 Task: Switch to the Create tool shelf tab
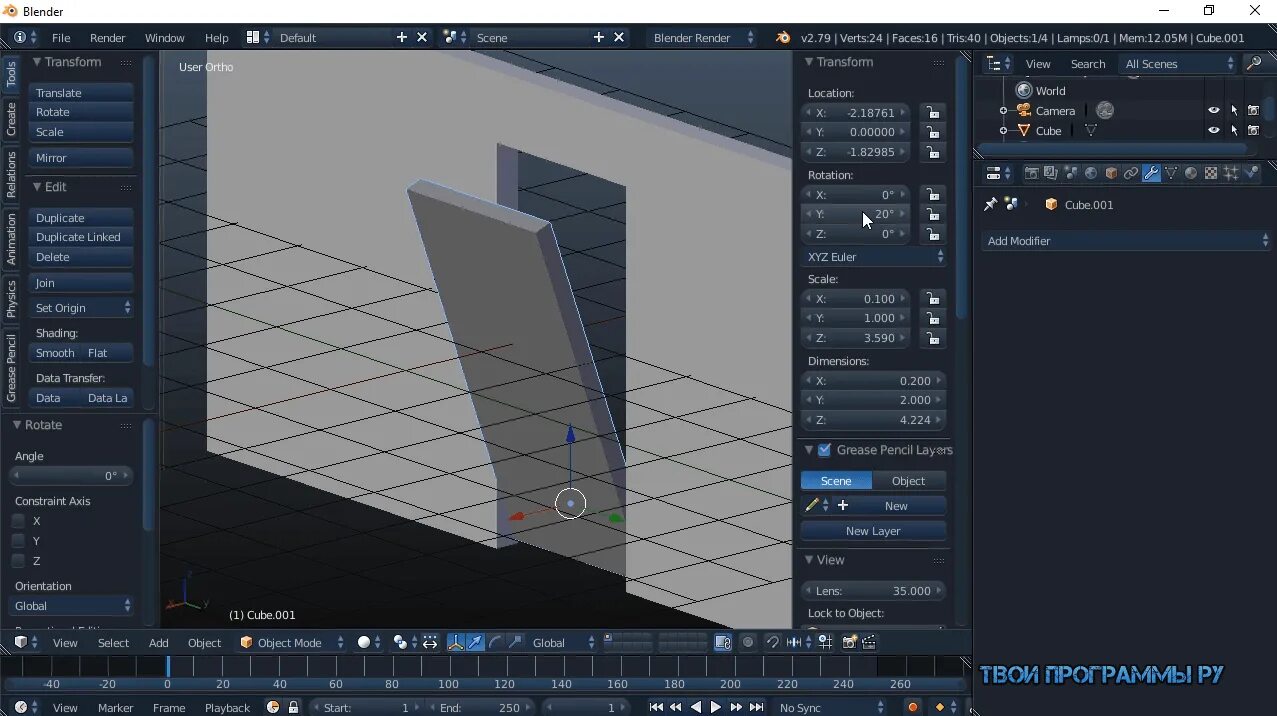11,119
